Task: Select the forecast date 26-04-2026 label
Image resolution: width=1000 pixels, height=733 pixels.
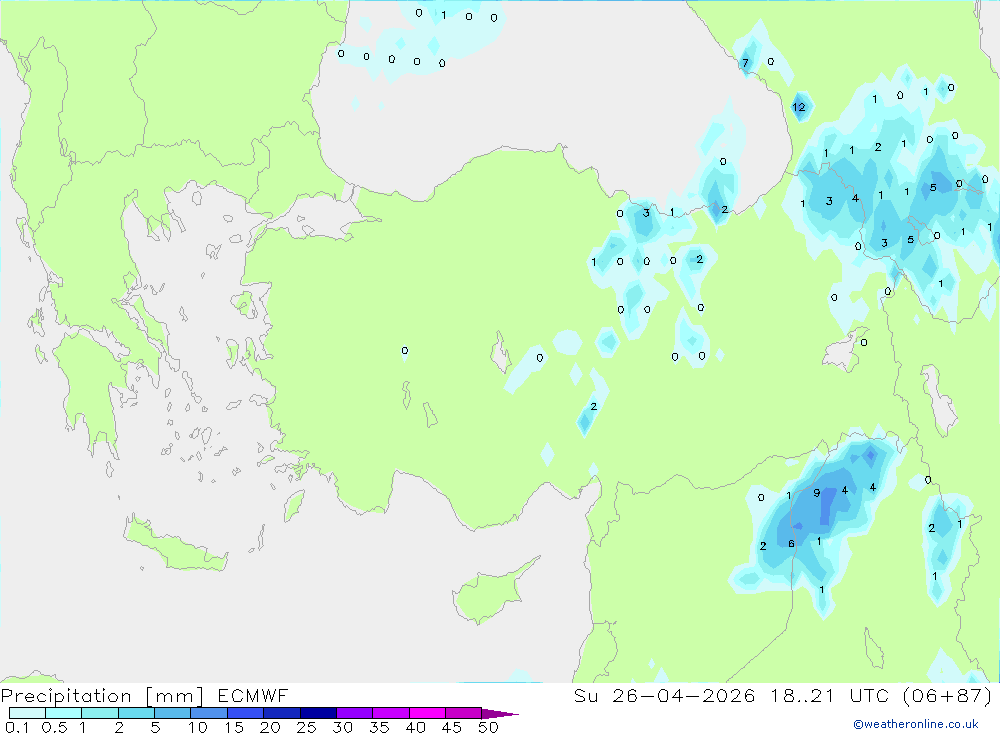Action: (683, 695)
